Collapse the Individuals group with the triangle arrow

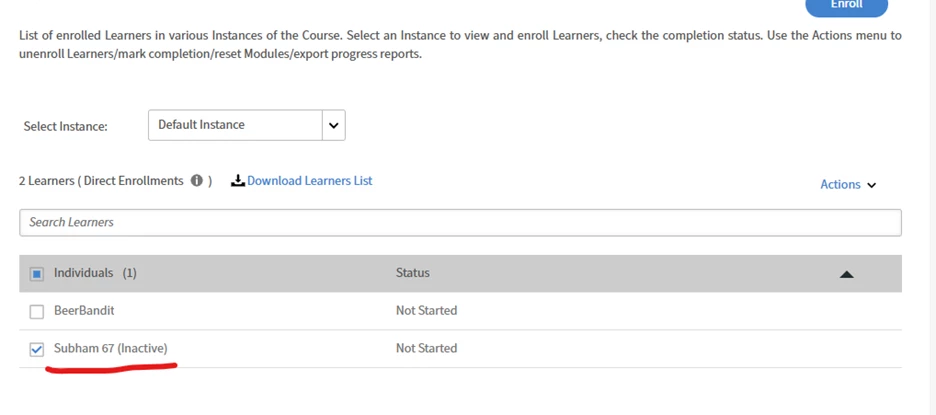point(847,274)
